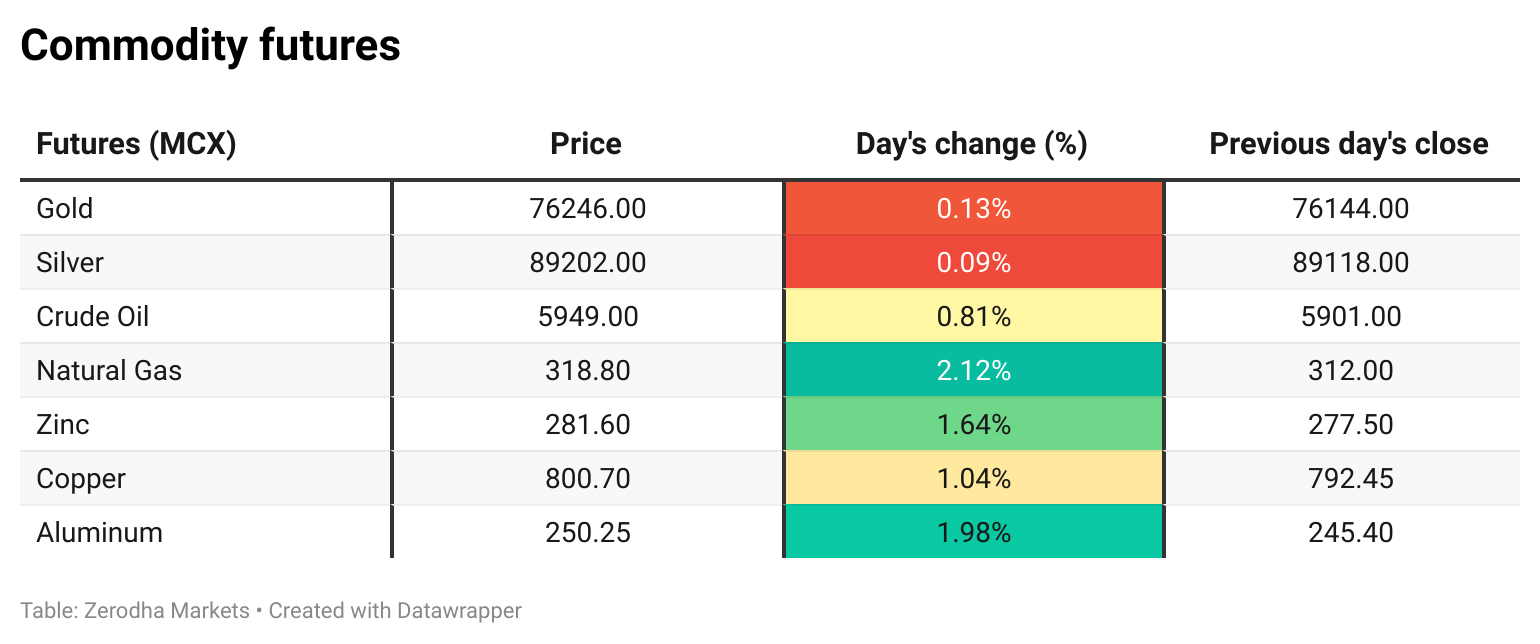Click the red 0.09% Silver change cell
This screenshot has height=644, width=1540.
click(974, 262)
